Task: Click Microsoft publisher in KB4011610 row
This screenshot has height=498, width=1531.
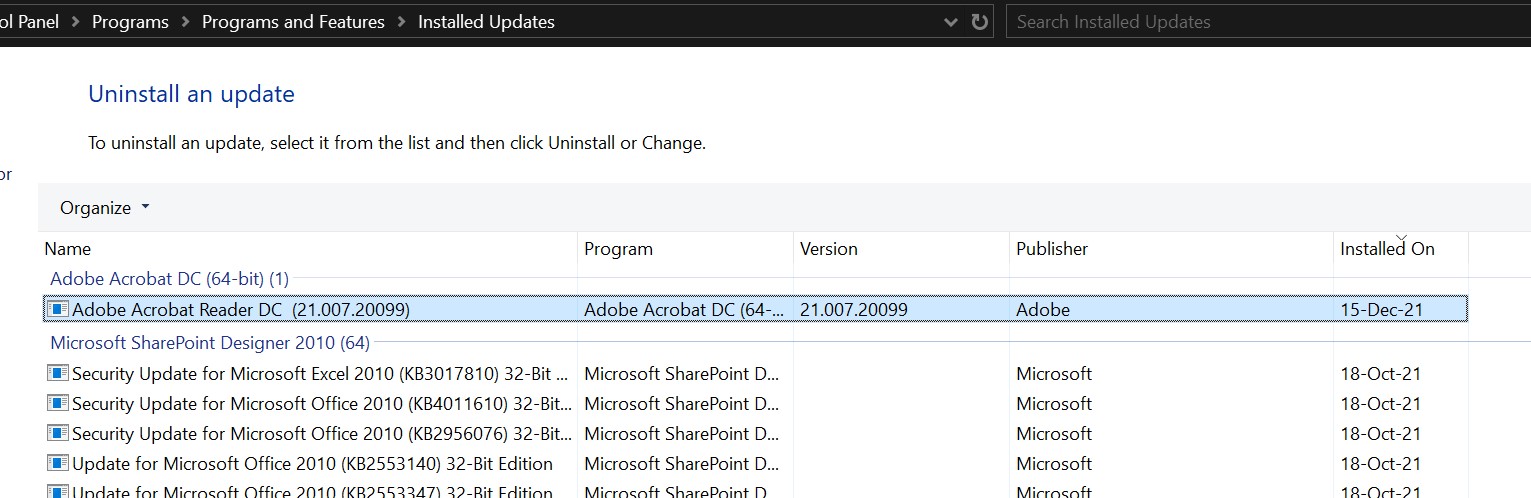Action: (1054, 404)
